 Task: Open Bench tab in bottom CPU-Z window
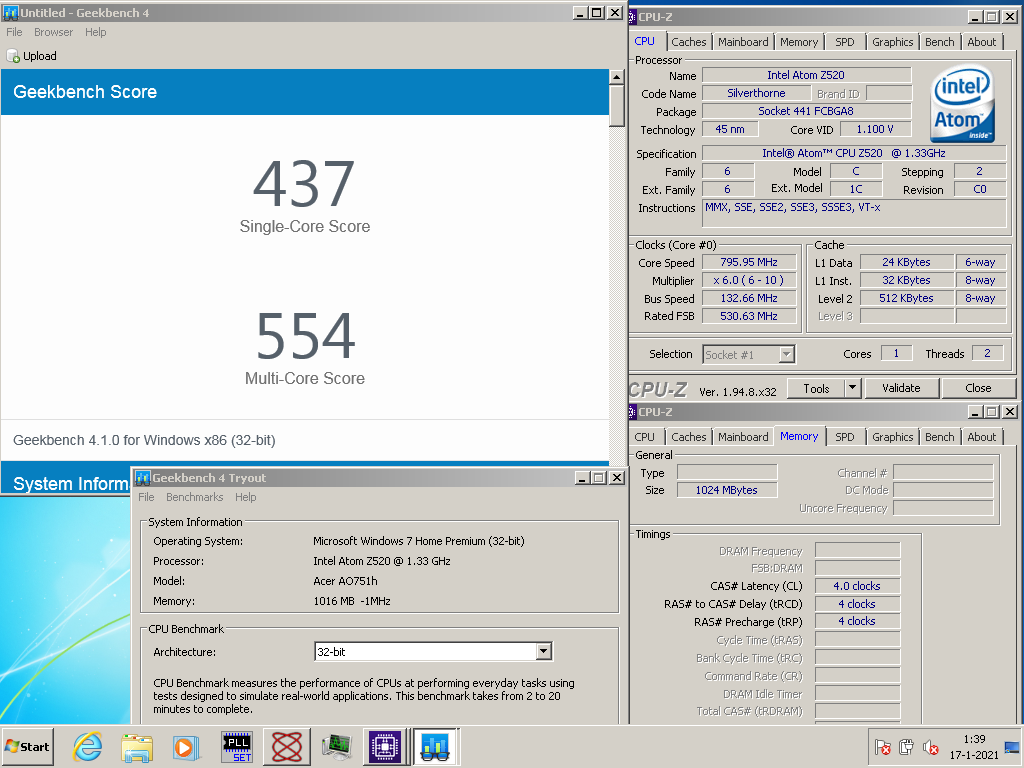click(x=940, y=437)
